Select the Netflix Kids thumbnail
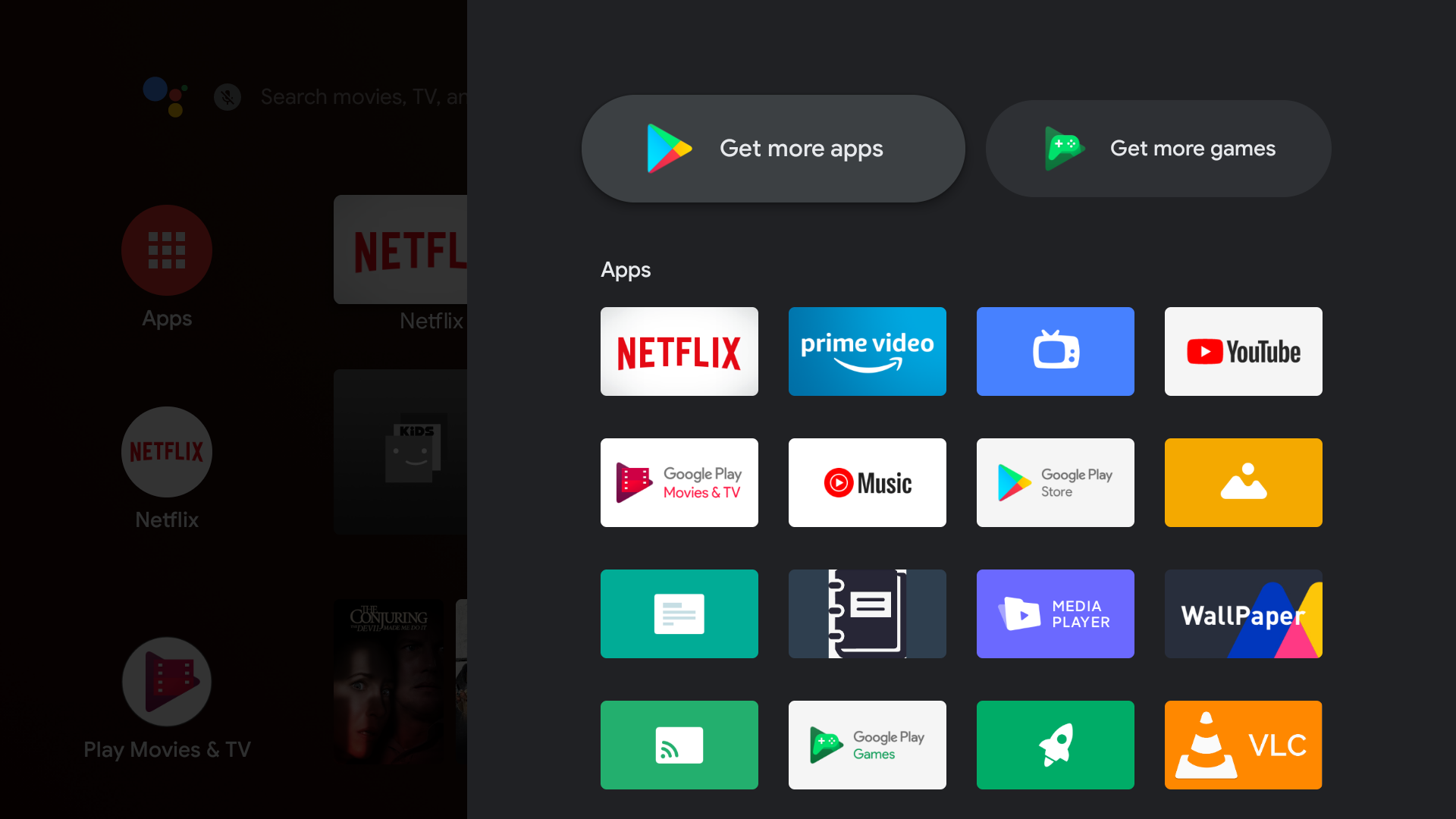Viewport: 1456px width, 819px height. tap(400, 452)
